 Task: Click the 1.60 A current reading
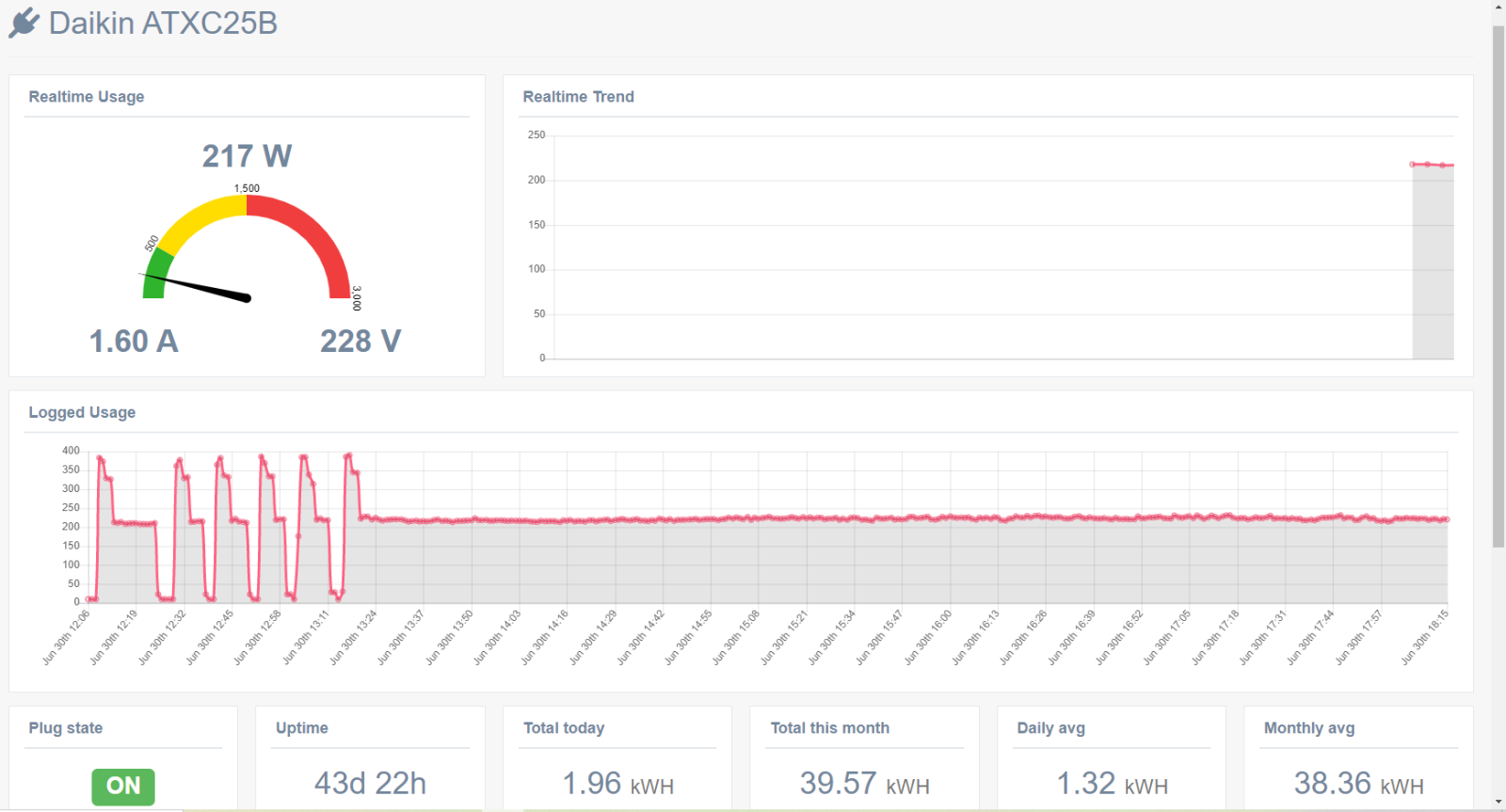[134, 341]
